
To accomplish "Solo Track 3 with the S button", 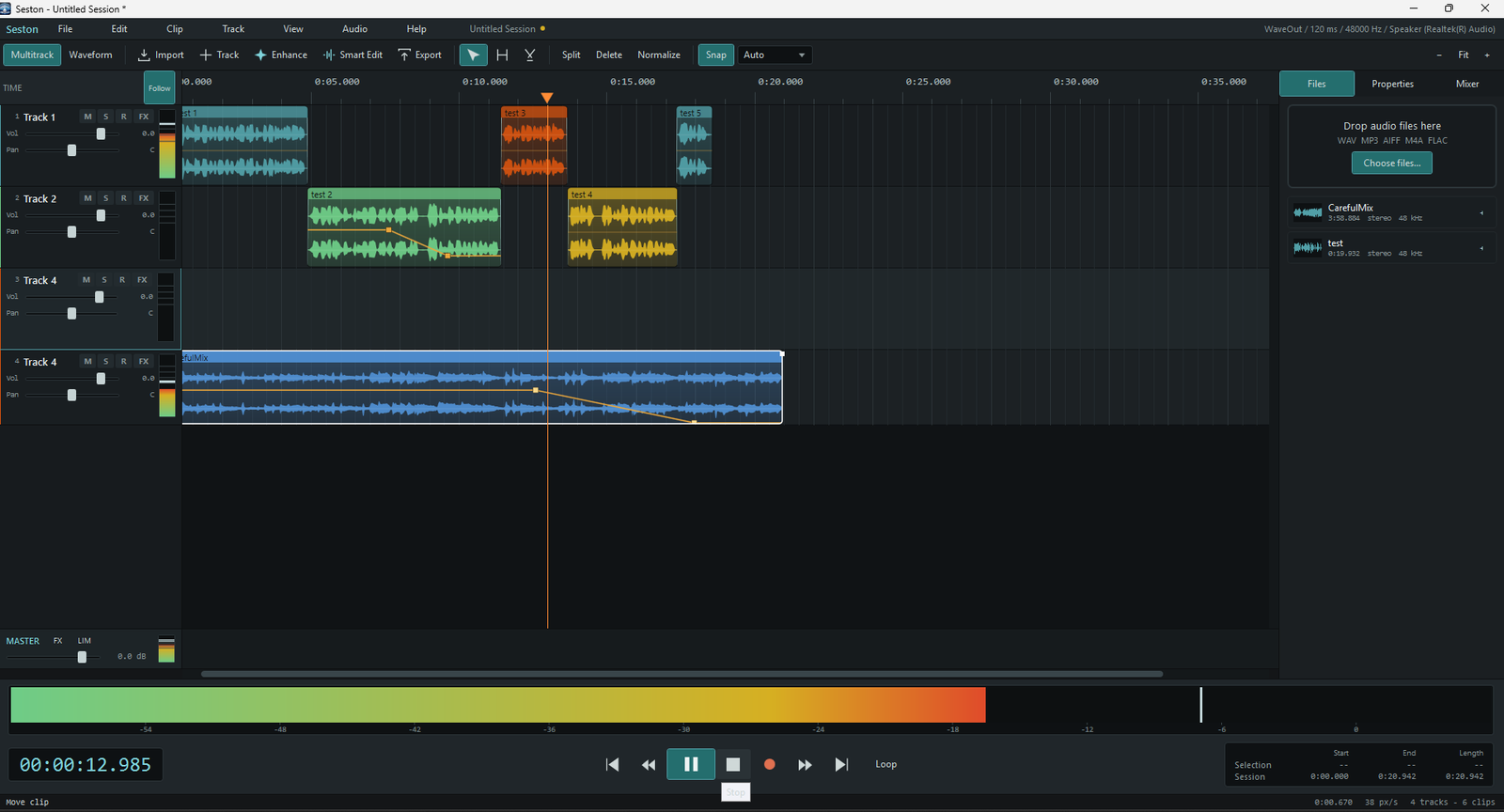I will [104, 280].
